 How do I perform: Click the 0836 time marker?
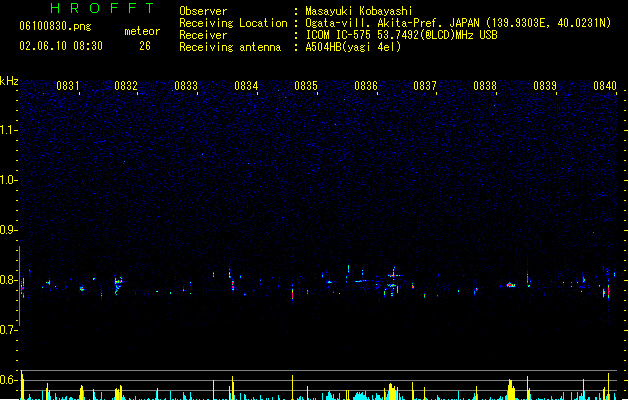366,86
